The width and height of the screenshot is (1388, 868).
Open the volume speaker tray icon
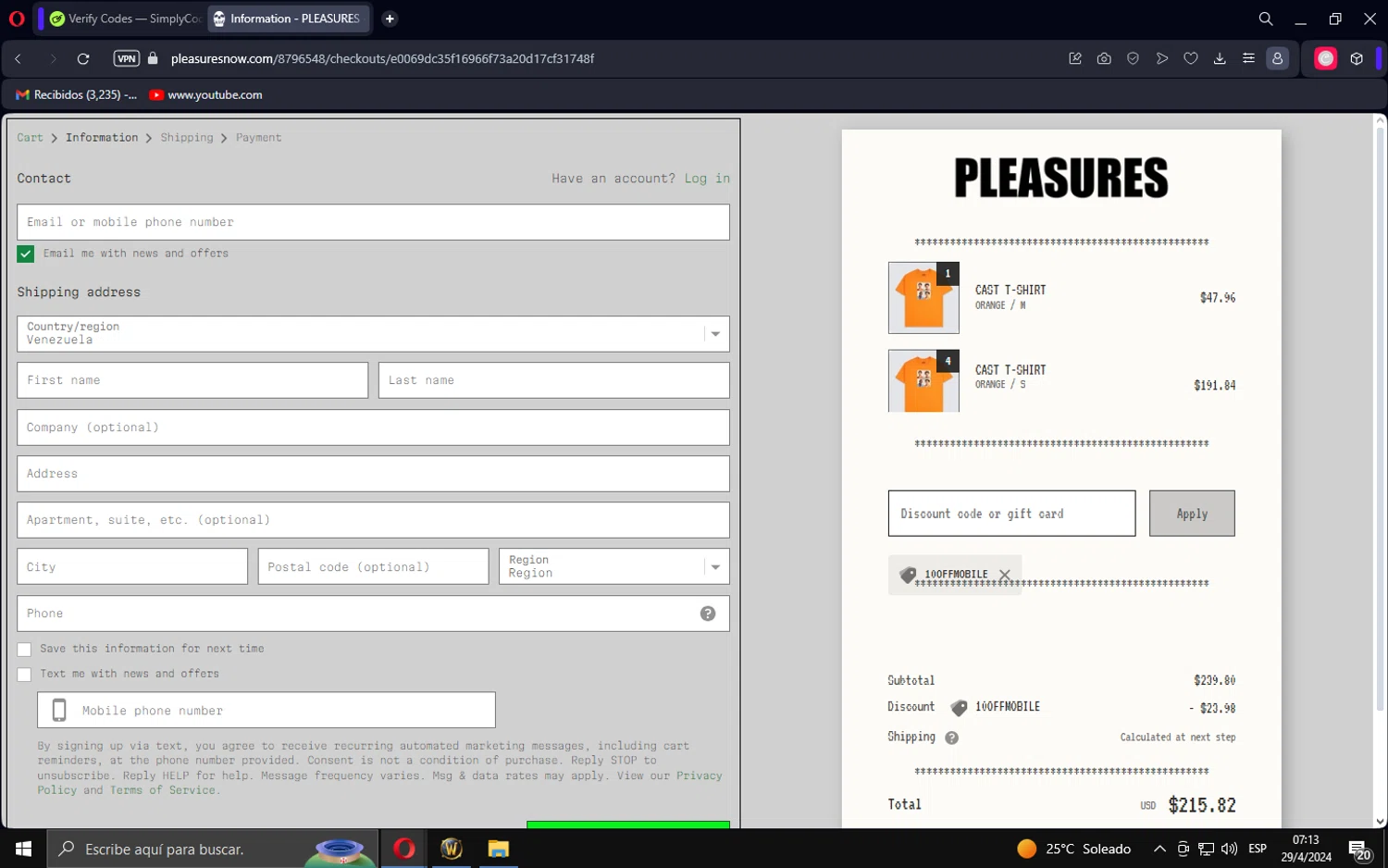pos(1229,849)
